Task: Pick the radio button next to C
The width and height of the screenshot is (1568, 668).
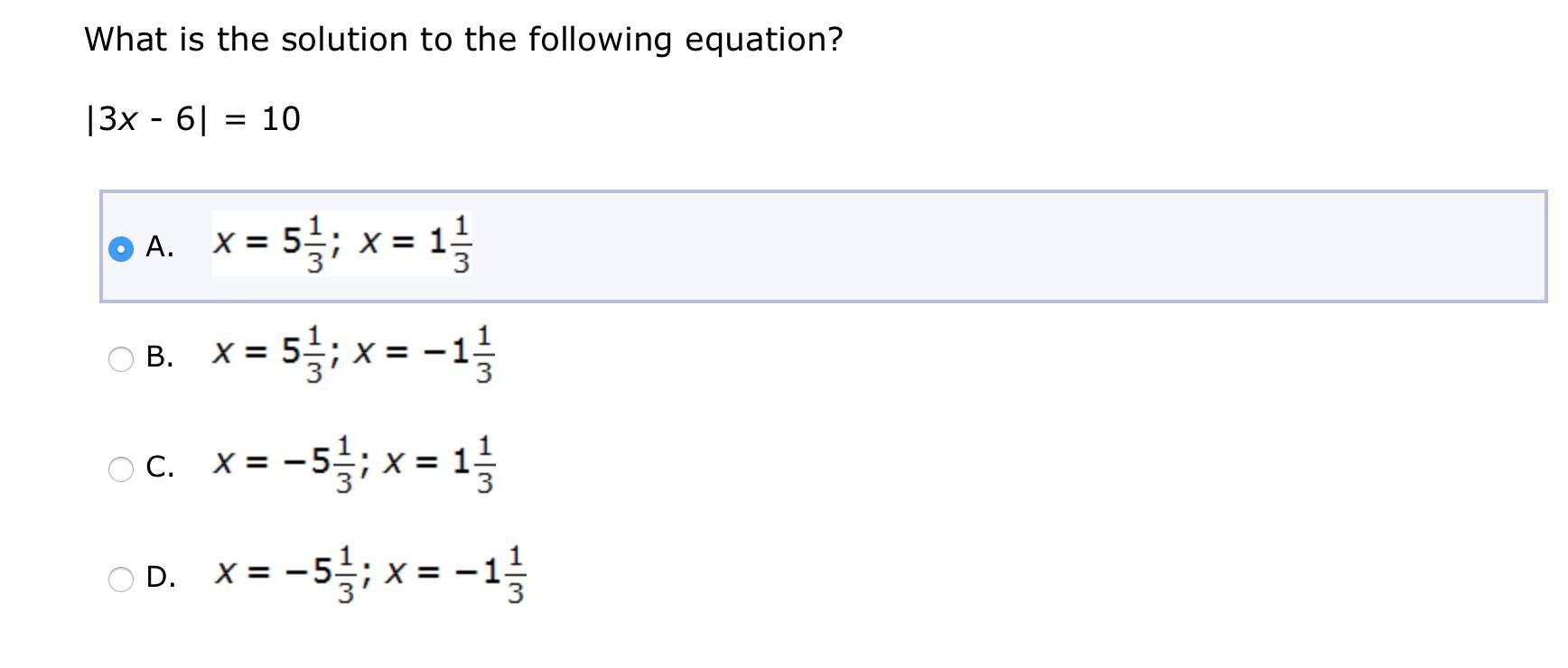Action: [120, 469]
